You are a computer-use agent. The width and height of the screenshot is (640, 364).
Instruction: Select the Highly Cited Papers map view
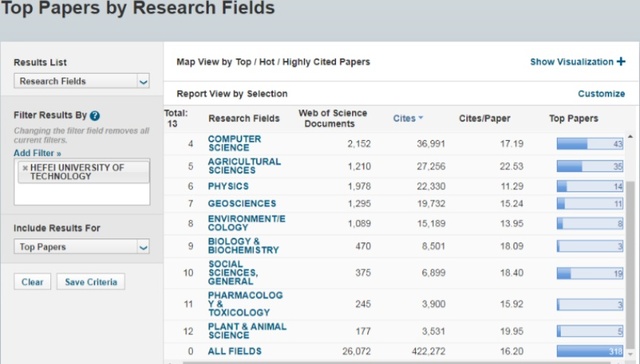pos(326,62)
